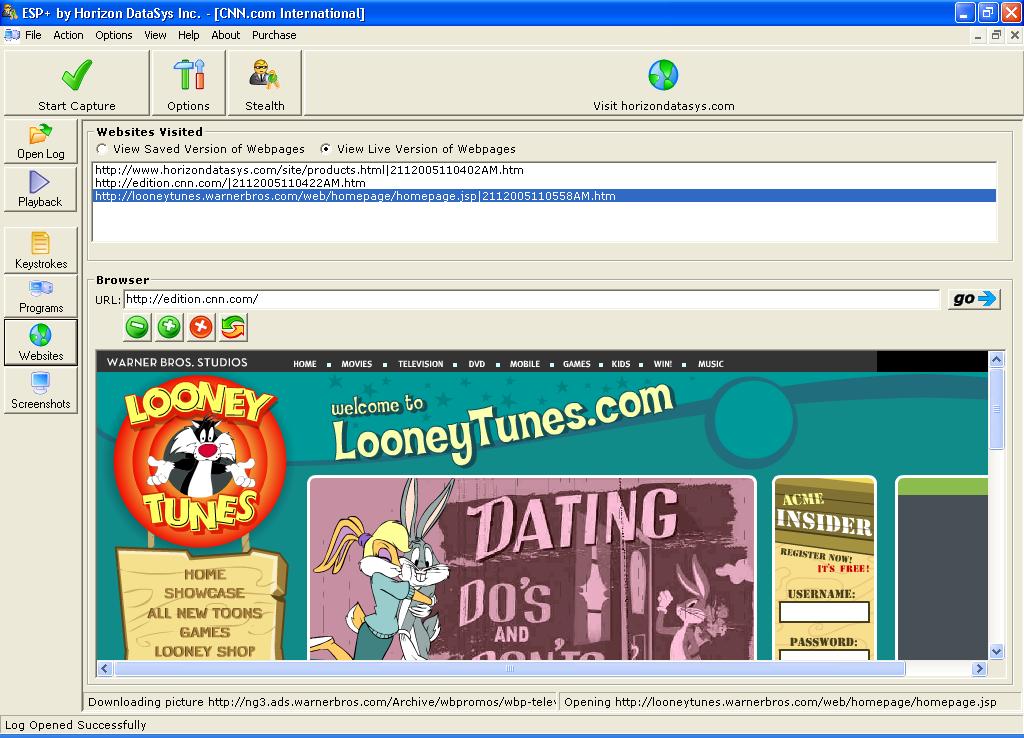Click the red X stop button
Image resolution: width=1024 pixels, height=738 pixels.
(201, 327)
